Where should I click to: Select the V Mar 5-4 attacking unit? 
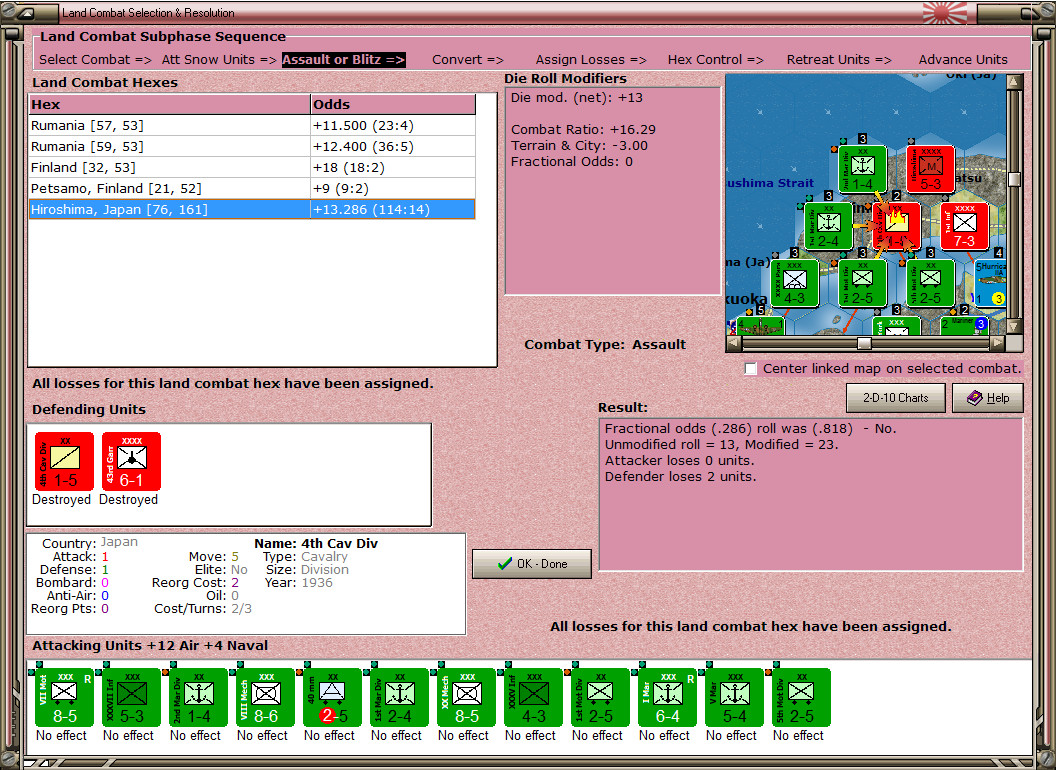(734, 697)
